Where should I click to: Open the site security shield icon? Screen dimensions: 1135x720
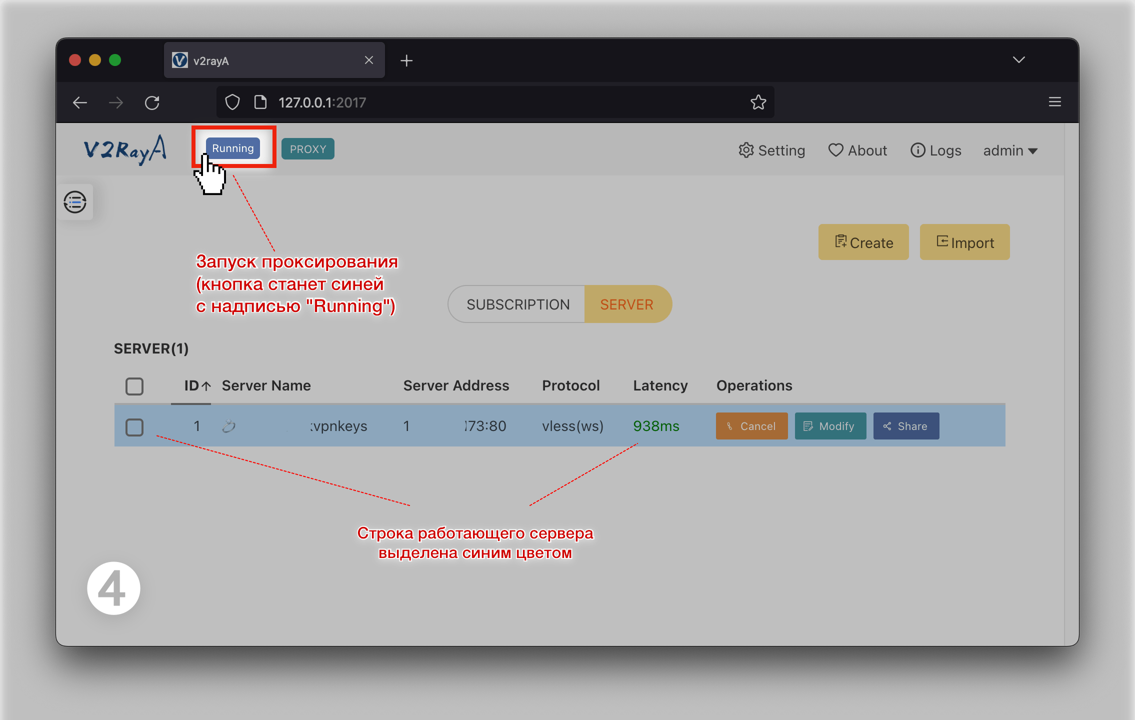pyautogui.click(x=232, y=102)
